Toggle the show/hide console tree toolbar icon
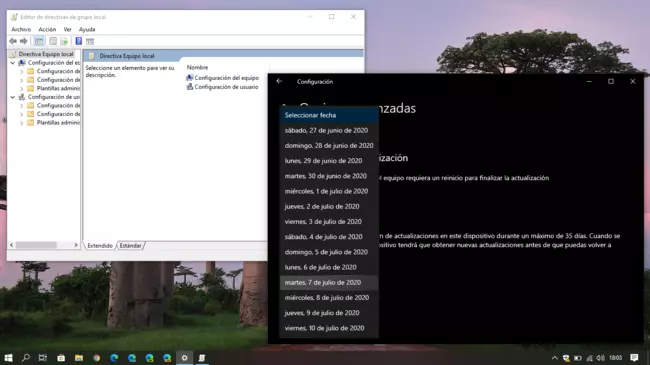 tap(39, 41)
